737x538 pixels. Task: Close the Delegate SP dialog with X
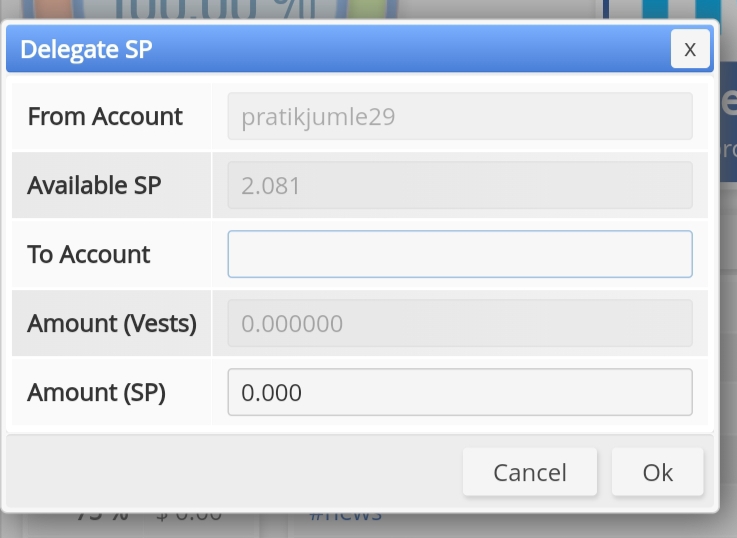(x=690, y=49)
